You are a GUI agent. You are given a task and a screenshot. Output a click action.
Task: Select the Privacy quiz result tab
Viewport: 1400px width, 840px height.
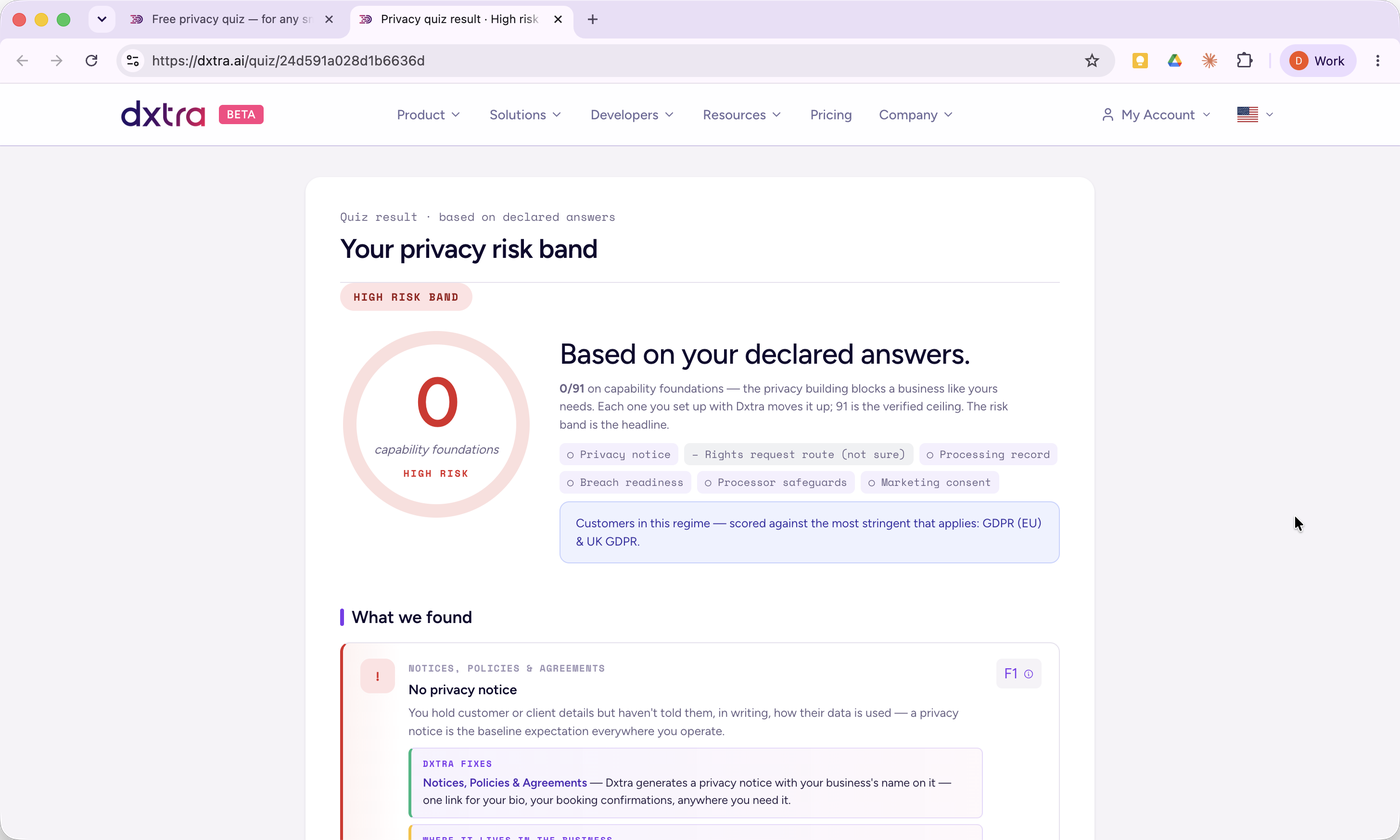tap(461, 19)
